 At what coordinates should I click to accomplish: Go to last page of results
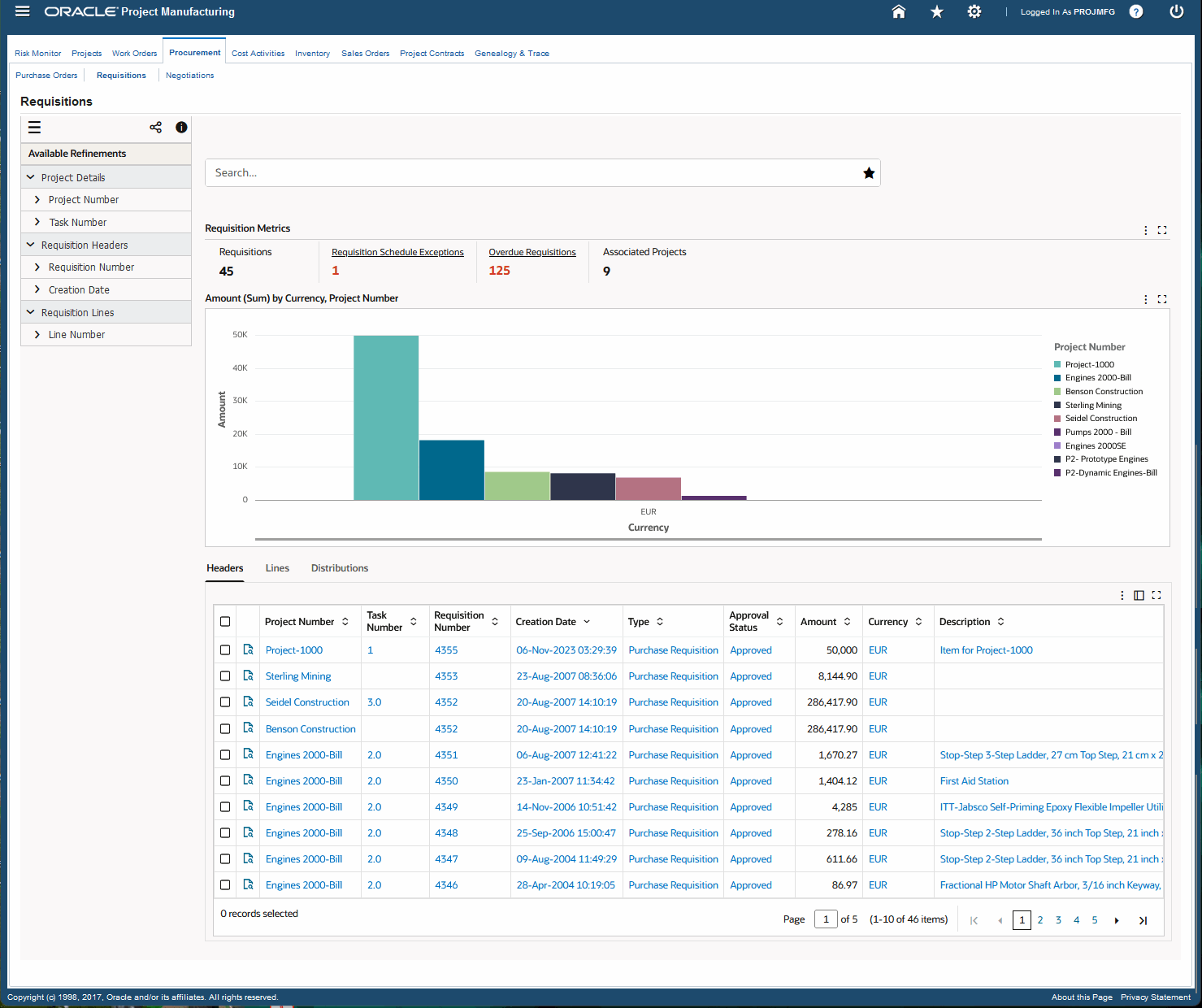click(1143, 920)
